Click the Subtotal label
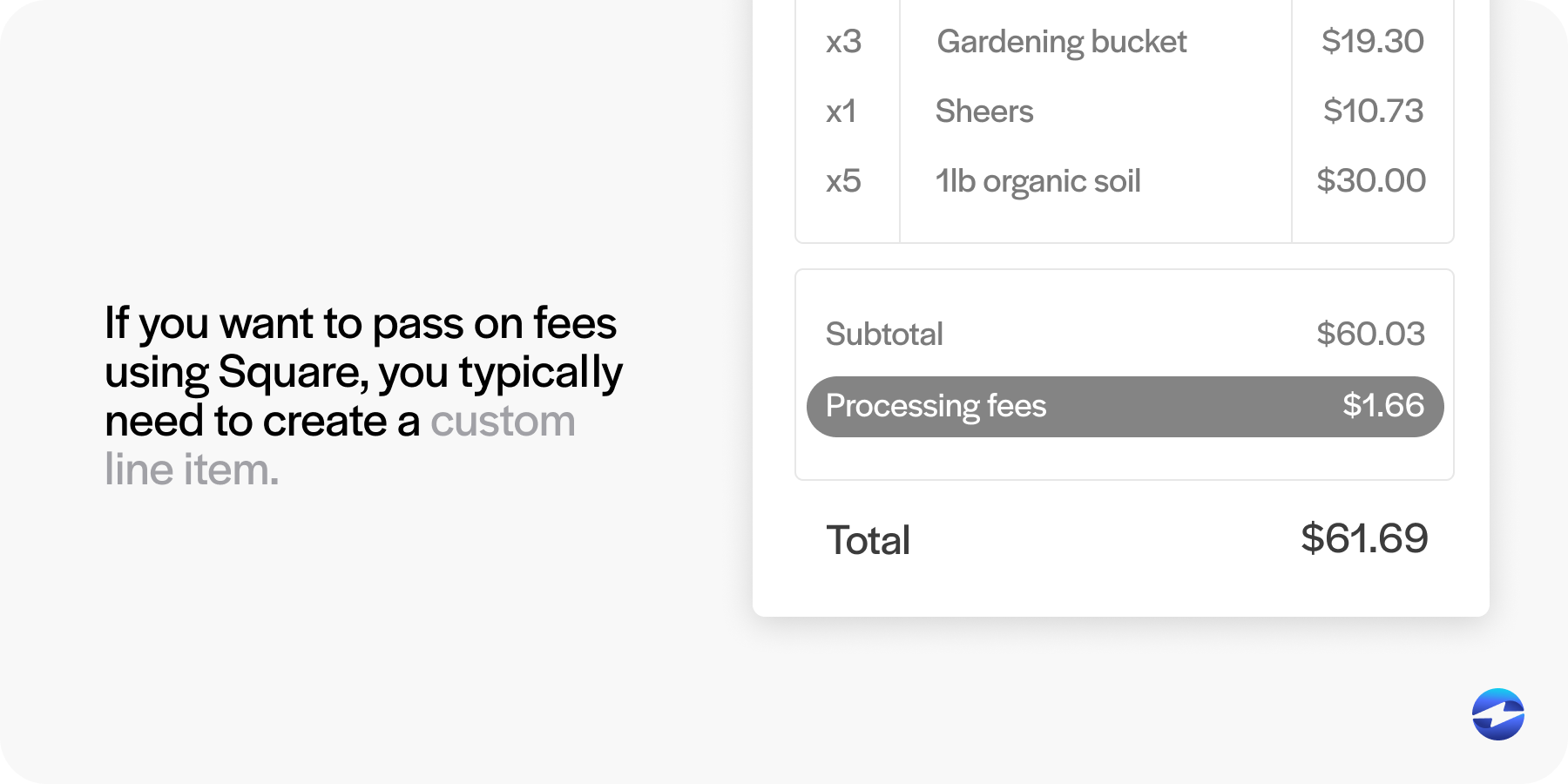1568x784 pixels. point(884,335)
